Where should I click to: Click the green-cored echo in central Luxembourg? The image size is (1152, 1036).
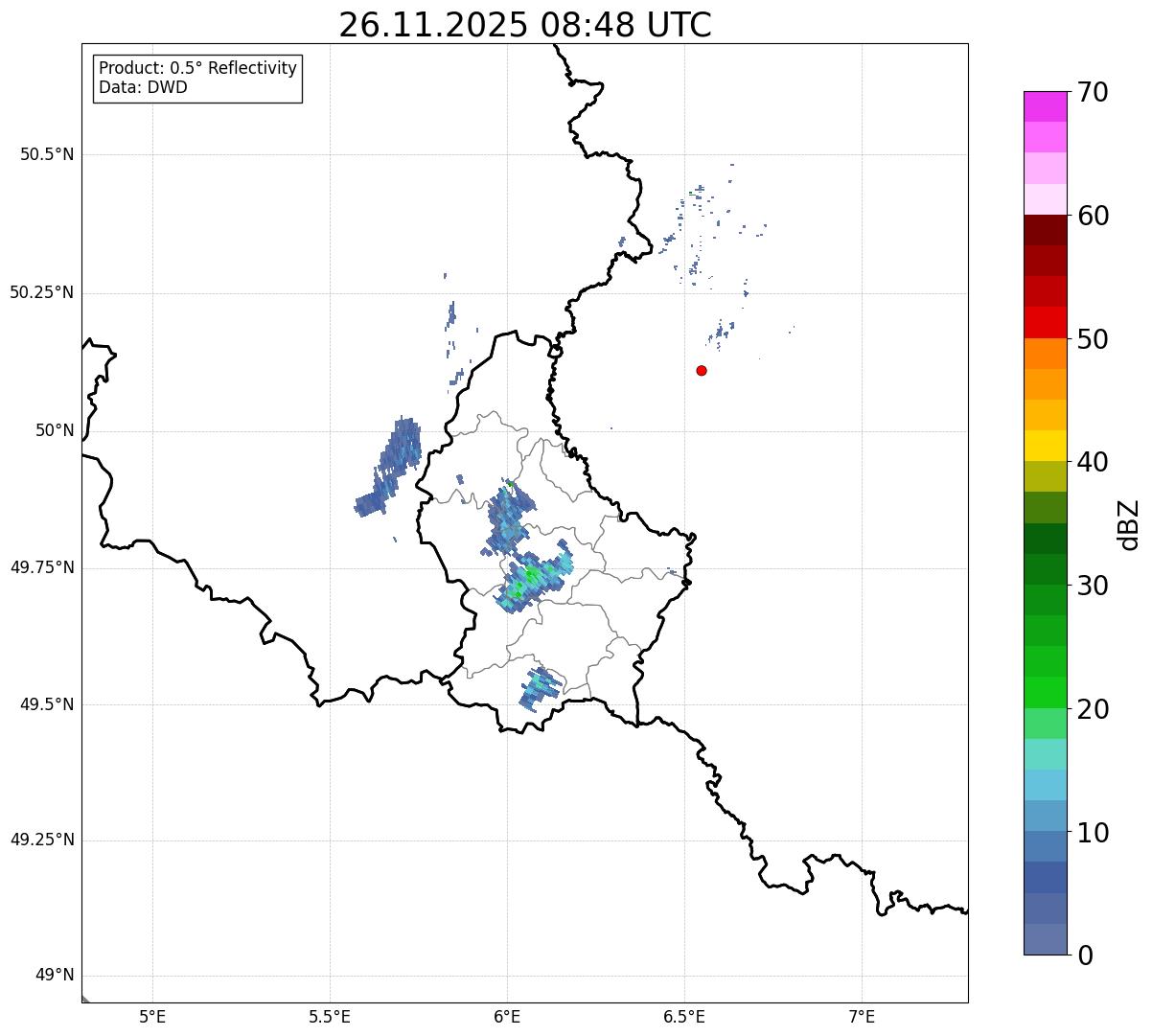tap(532, 581)
